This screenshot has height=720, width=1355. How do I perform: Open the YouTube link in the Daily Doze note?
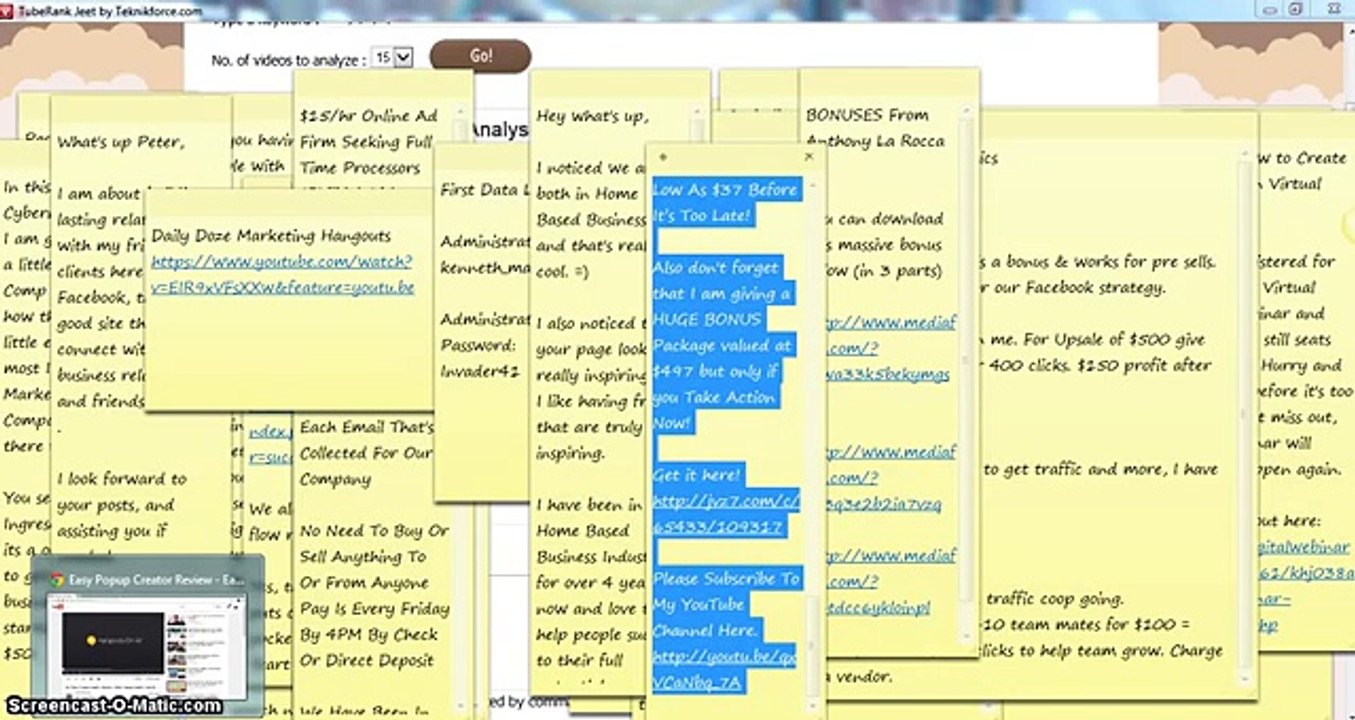(x=281, y=275)
